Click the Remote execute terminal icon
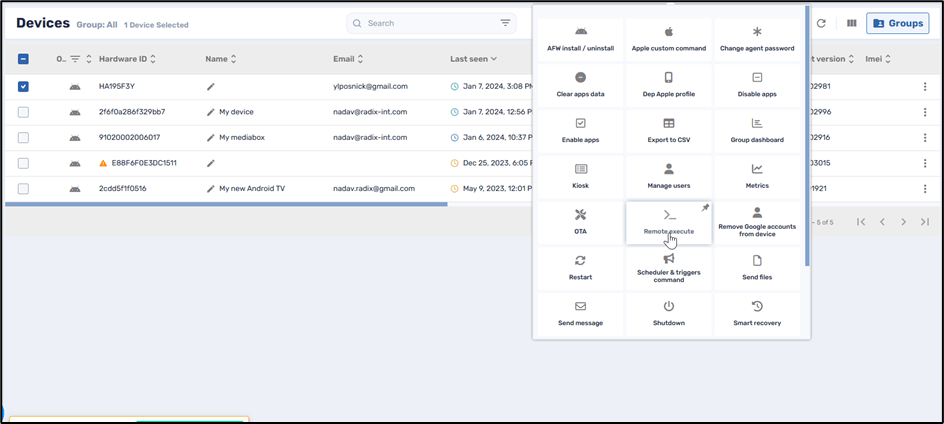 [669, 215]
